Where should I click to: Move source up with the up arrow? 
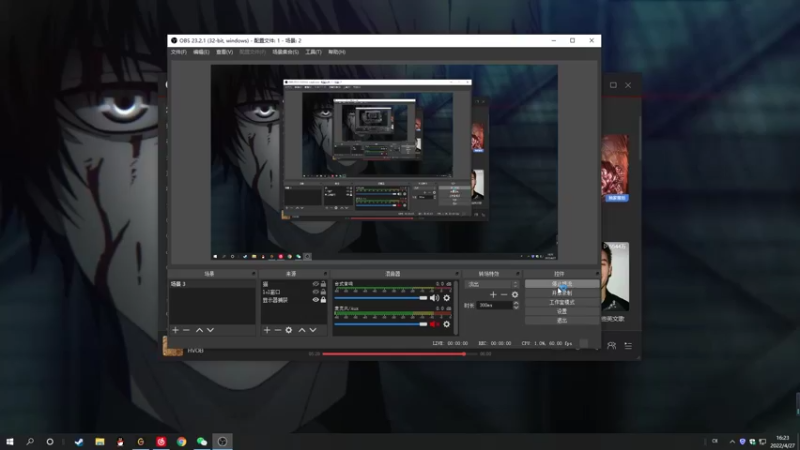302,330
